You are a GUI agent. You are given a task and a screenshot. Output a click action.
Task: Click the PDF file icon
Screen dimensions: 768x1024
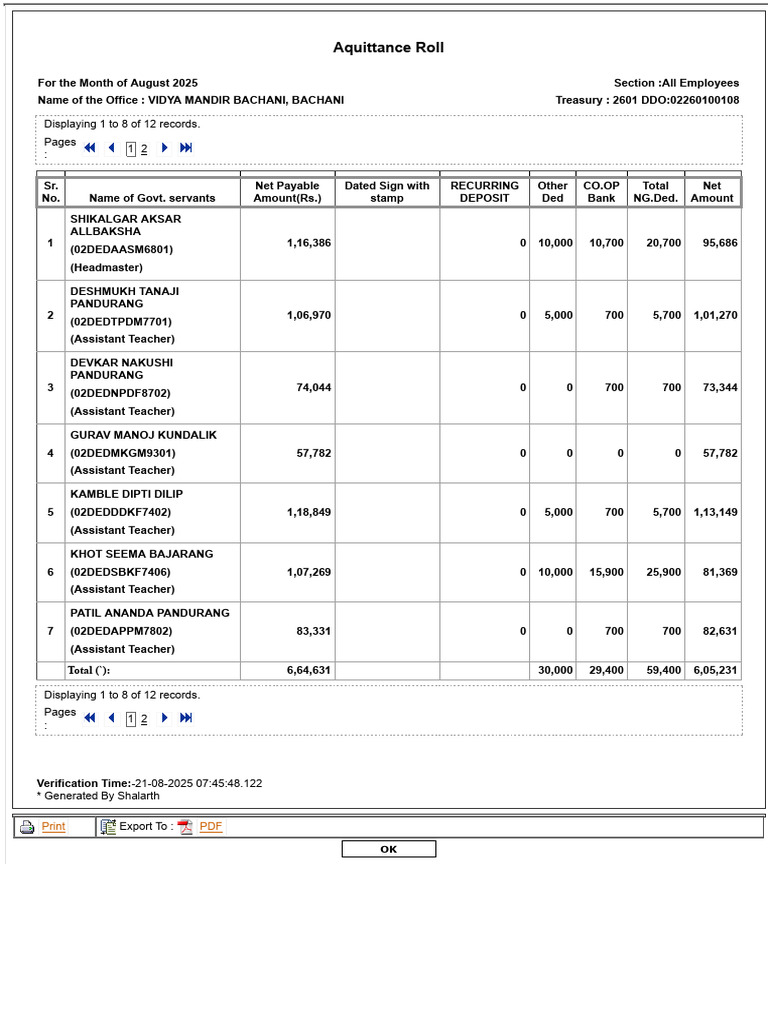[x=185, y=827]
